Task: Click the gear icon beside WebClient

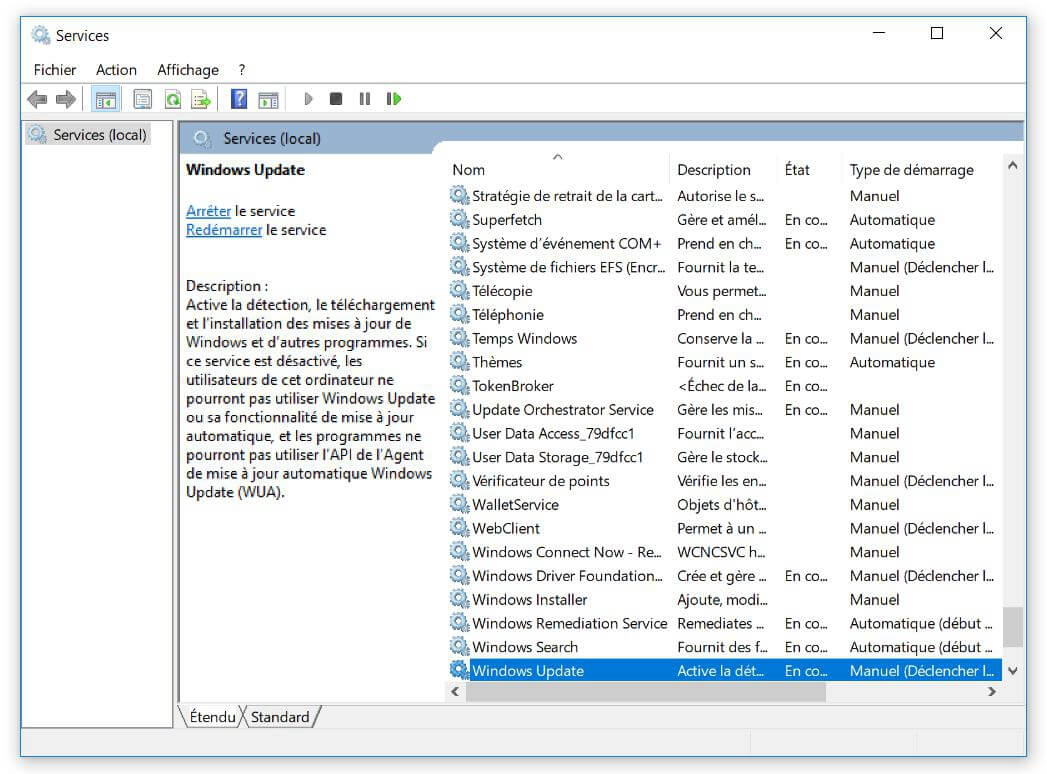Action: pos(459,528)
